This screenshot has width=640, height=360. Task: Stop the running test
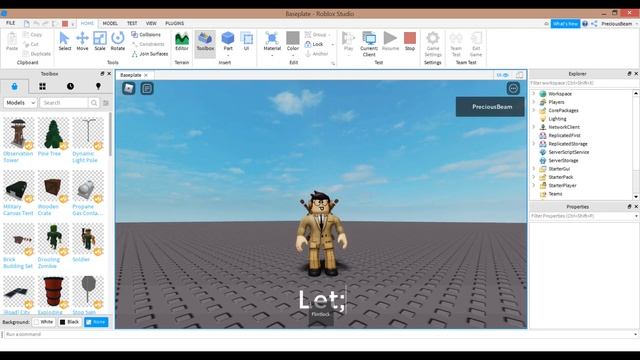tap(410, 41)
